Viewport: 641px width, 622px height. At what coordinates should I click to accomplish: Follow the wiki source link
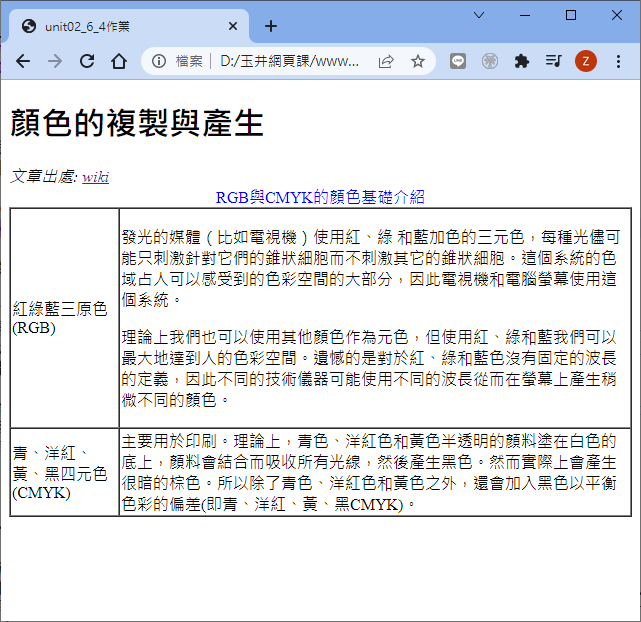[x=95, y=177]
